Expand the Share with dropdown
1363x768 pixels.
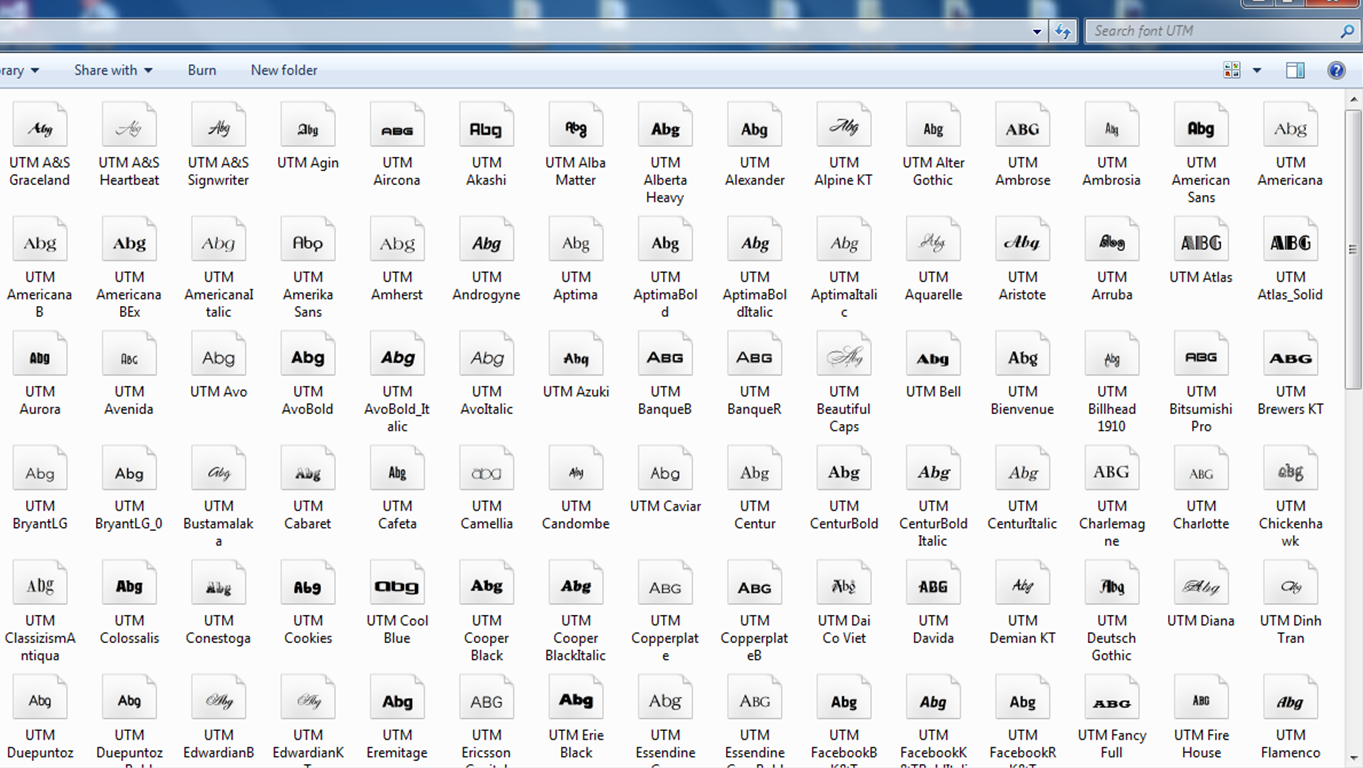point(112,70)
